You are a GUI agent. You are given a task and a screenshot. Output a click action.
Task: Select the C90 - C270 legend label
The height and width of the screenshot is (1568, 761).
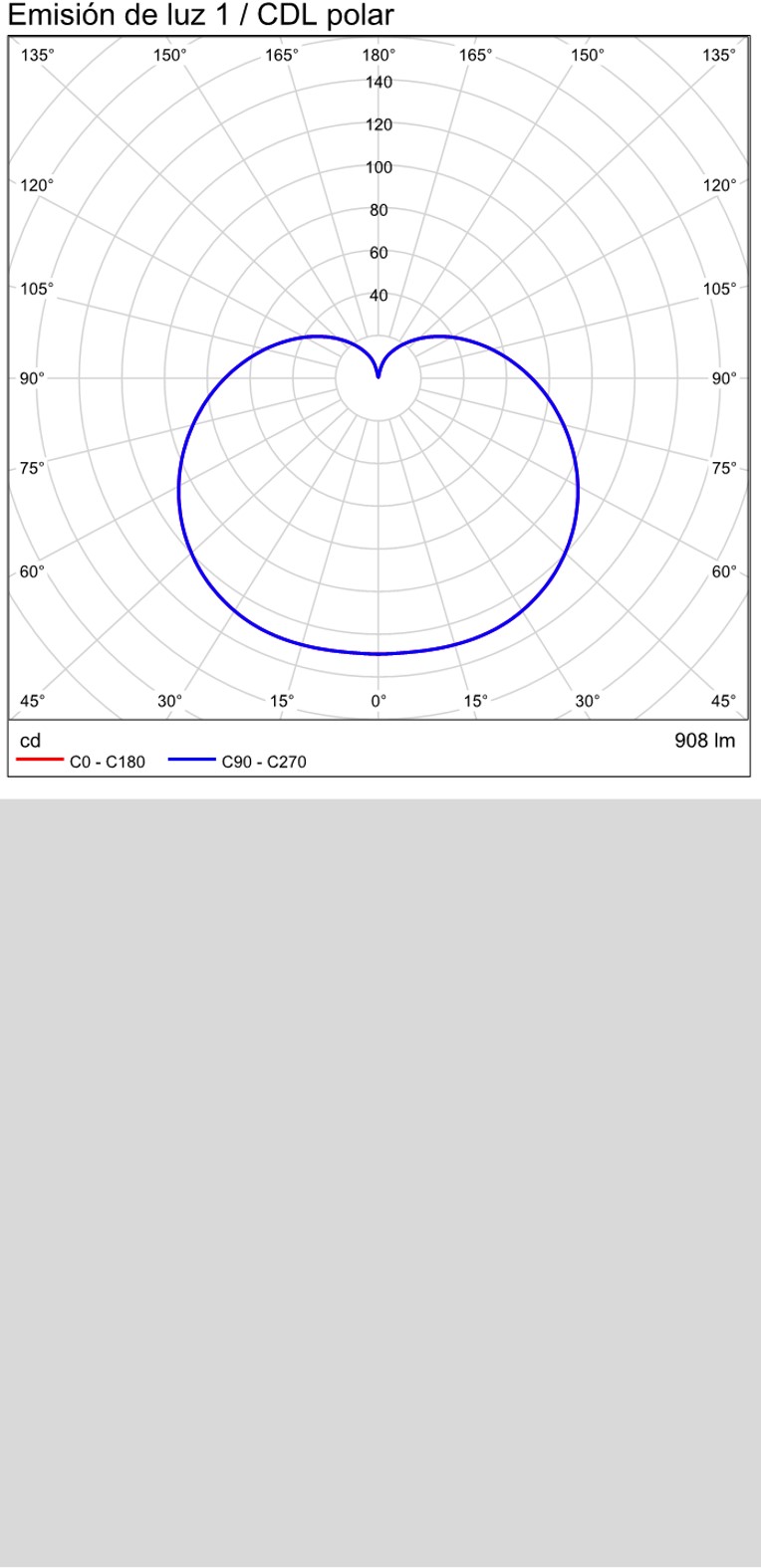coord(264,763)
